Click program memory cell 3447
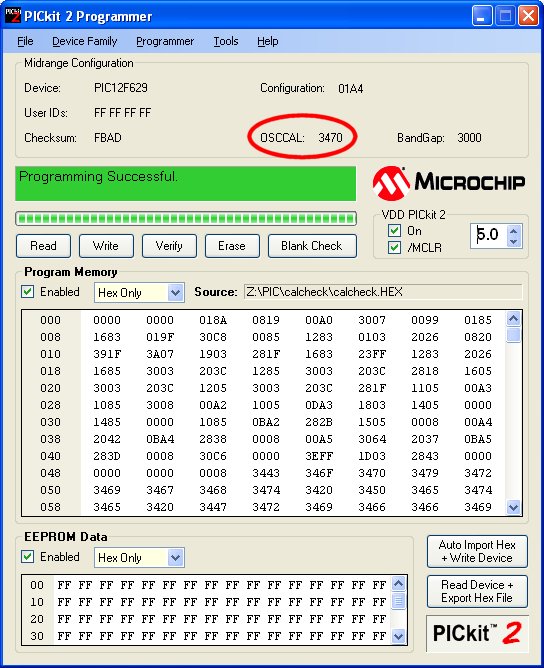Screen dimensions: 544x668 pos(213,507)
